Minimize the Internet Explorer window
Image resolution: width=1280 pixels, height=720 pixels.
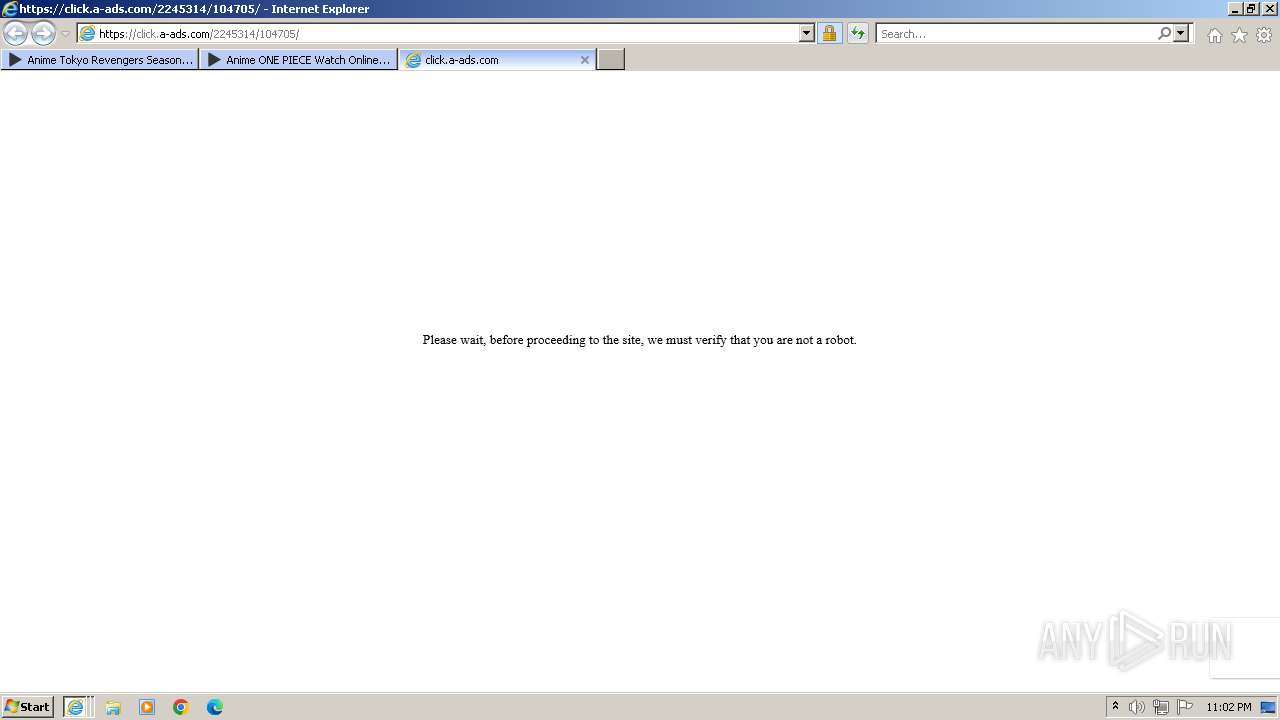point(1235,9)
